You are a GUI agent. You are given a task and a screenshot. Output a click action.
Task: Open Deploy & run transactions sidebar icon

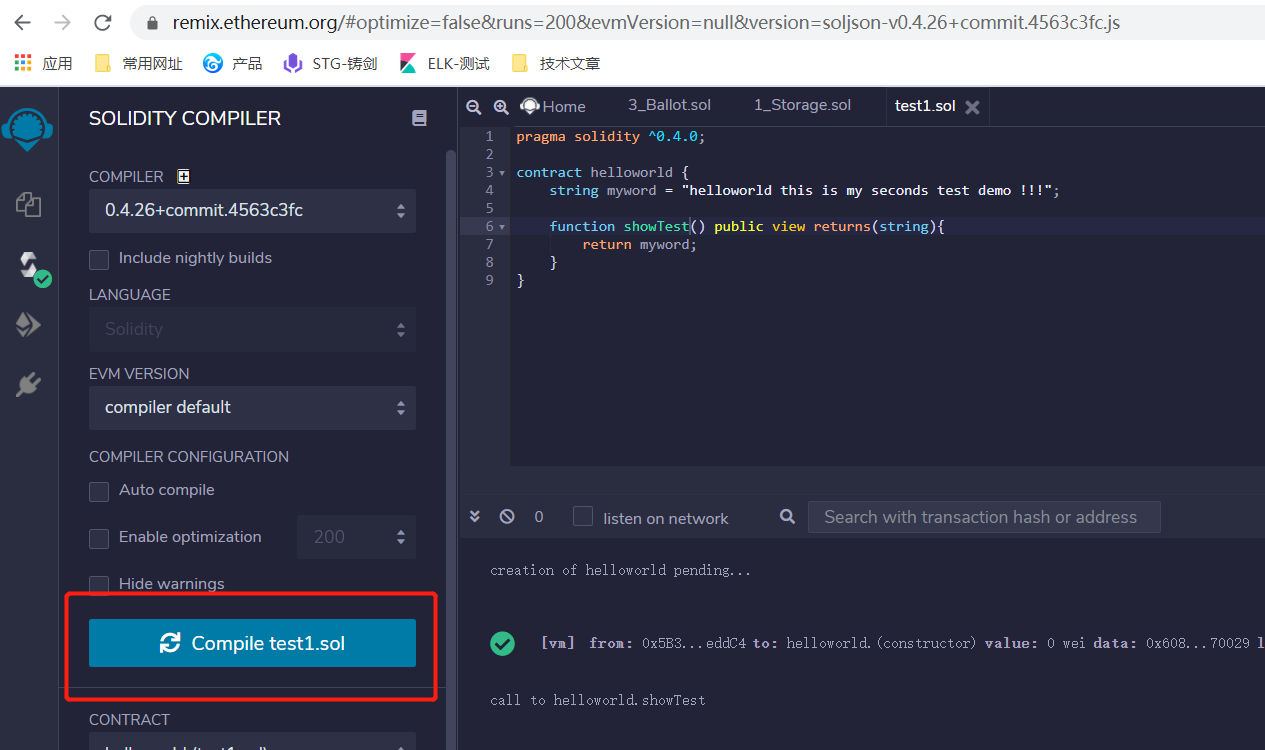[x=28, y=324]
